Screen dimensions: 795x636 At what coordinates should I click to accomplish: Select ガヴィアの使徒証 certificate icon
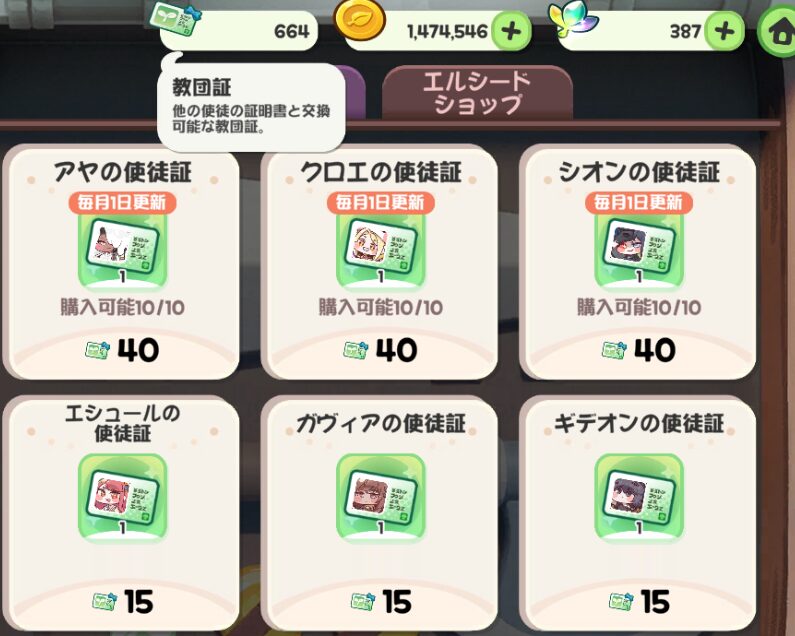[x=381, y=498]
